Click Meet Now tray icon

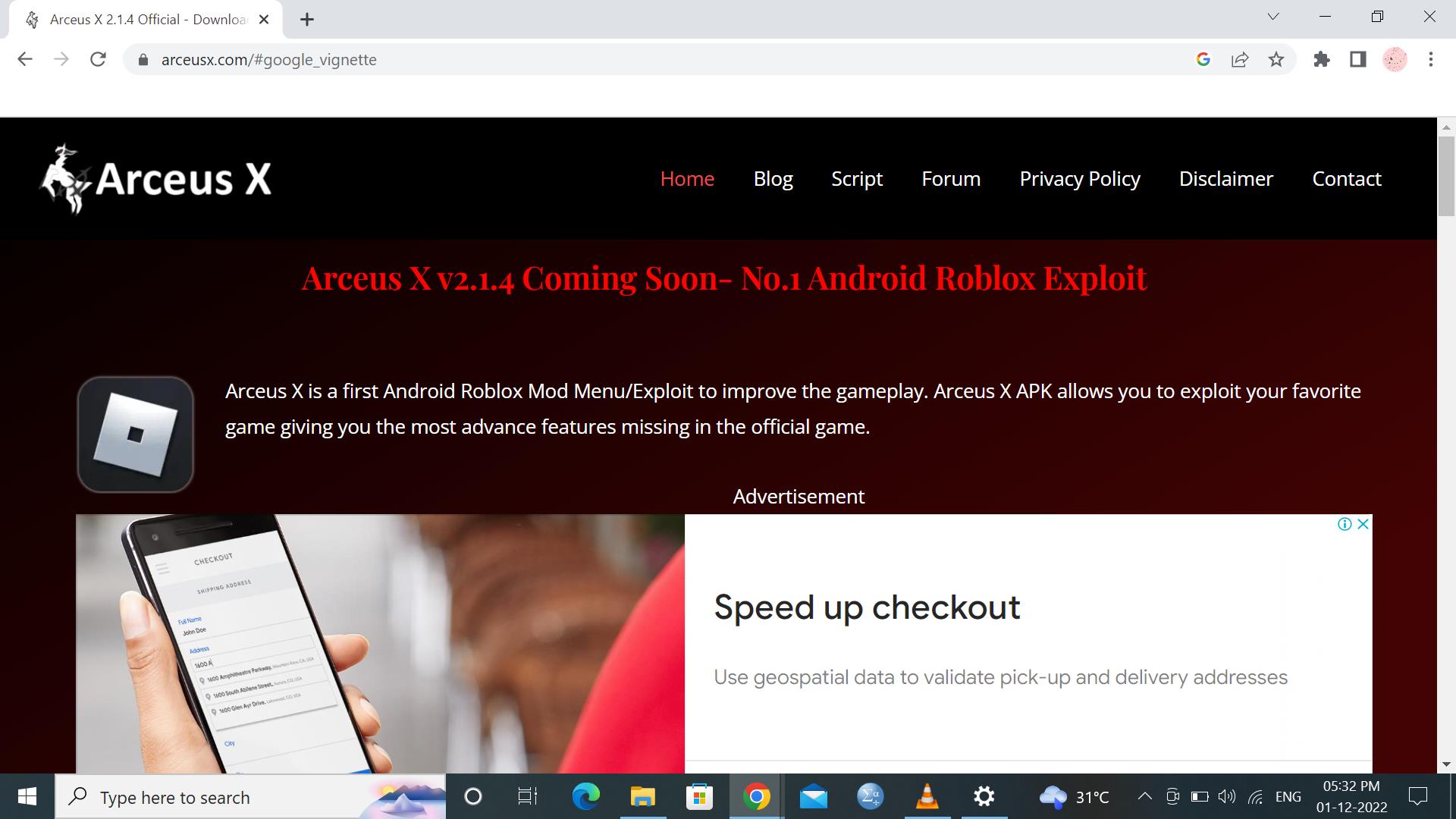pyautogui.click(x=1172, y=796)
